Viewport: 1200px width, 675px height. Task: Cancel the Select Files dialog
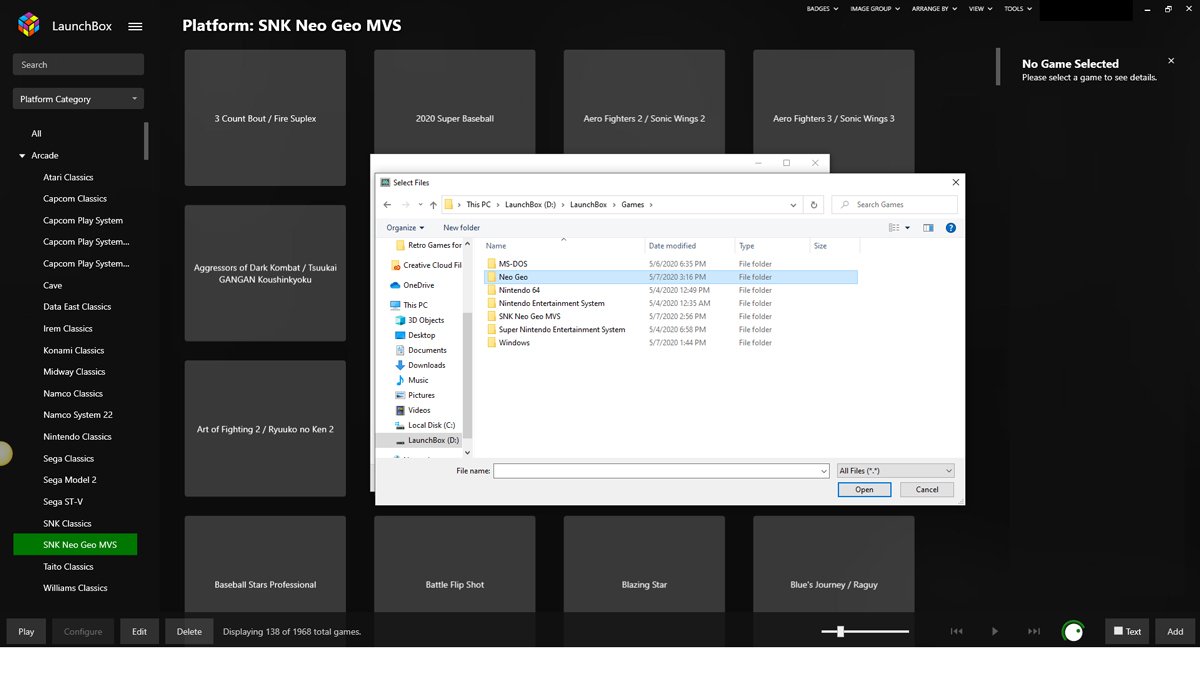[927, 489]
